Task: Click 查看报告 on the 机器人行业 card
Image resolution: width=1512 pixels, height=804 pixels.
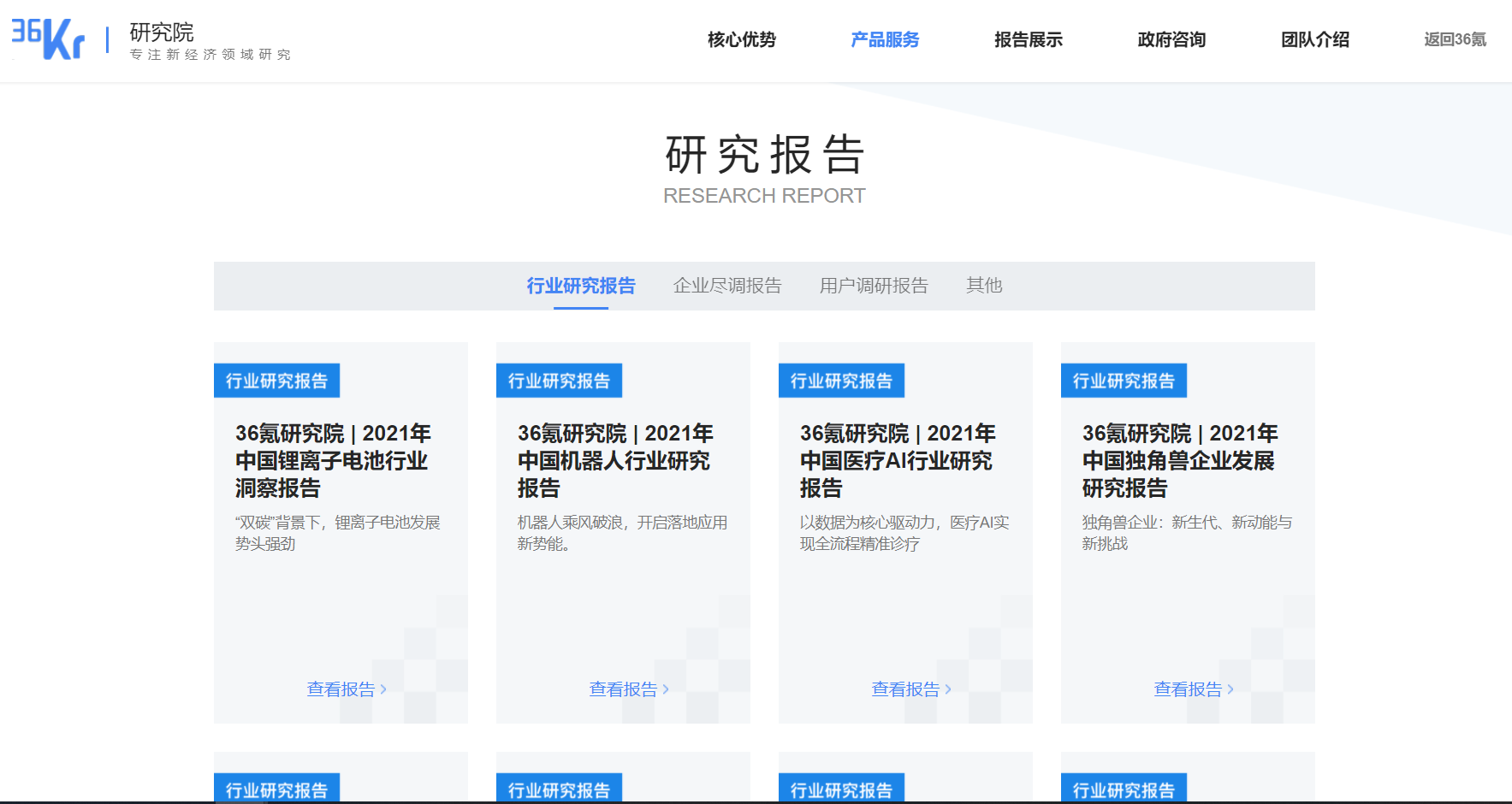Action: pos(629,689)
